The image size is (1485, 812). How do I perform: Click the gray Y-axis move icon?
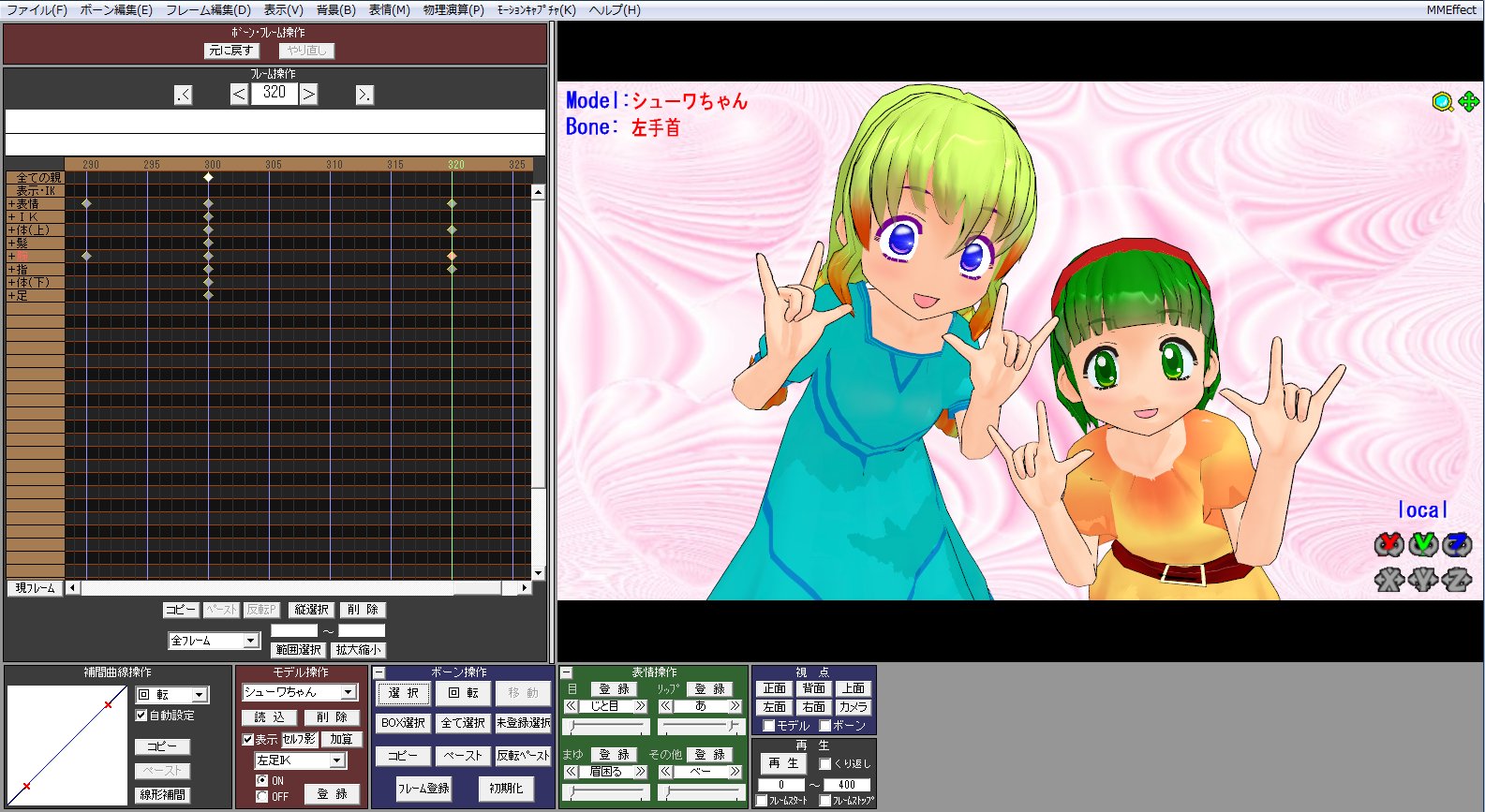coord(1422,580)
